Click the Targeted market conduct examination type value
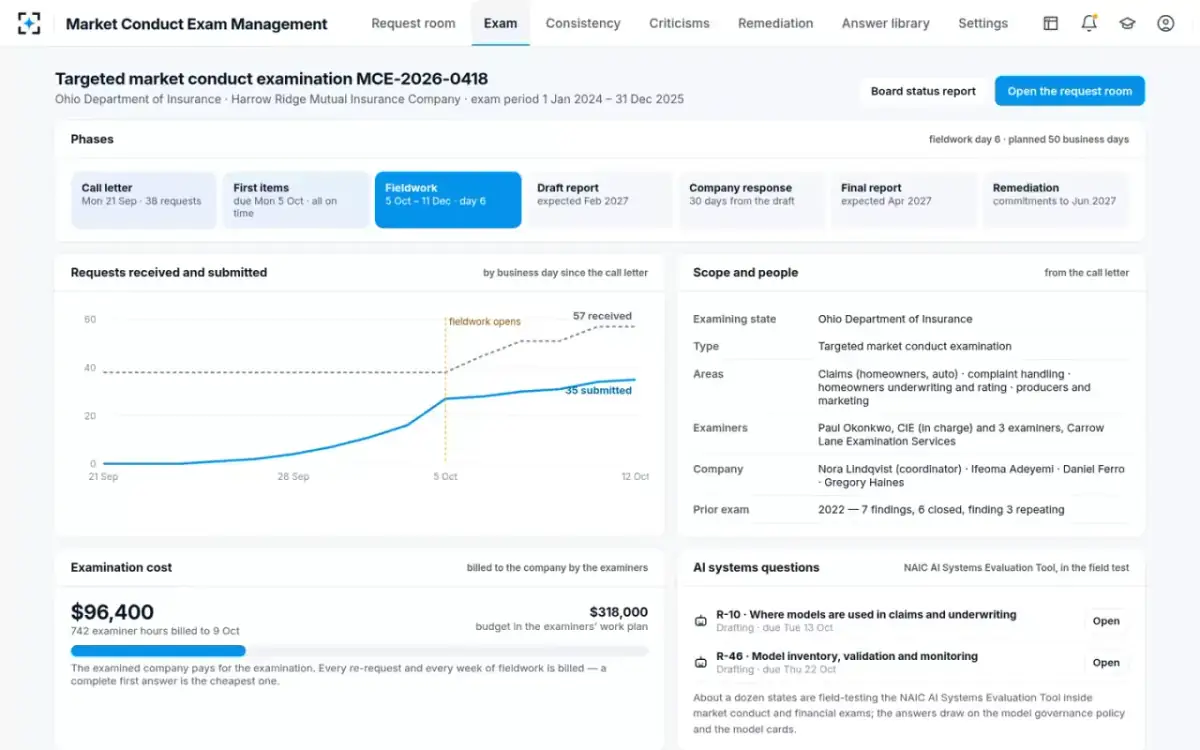Viewport: 1200px width, 750px height. click(915, 346)
